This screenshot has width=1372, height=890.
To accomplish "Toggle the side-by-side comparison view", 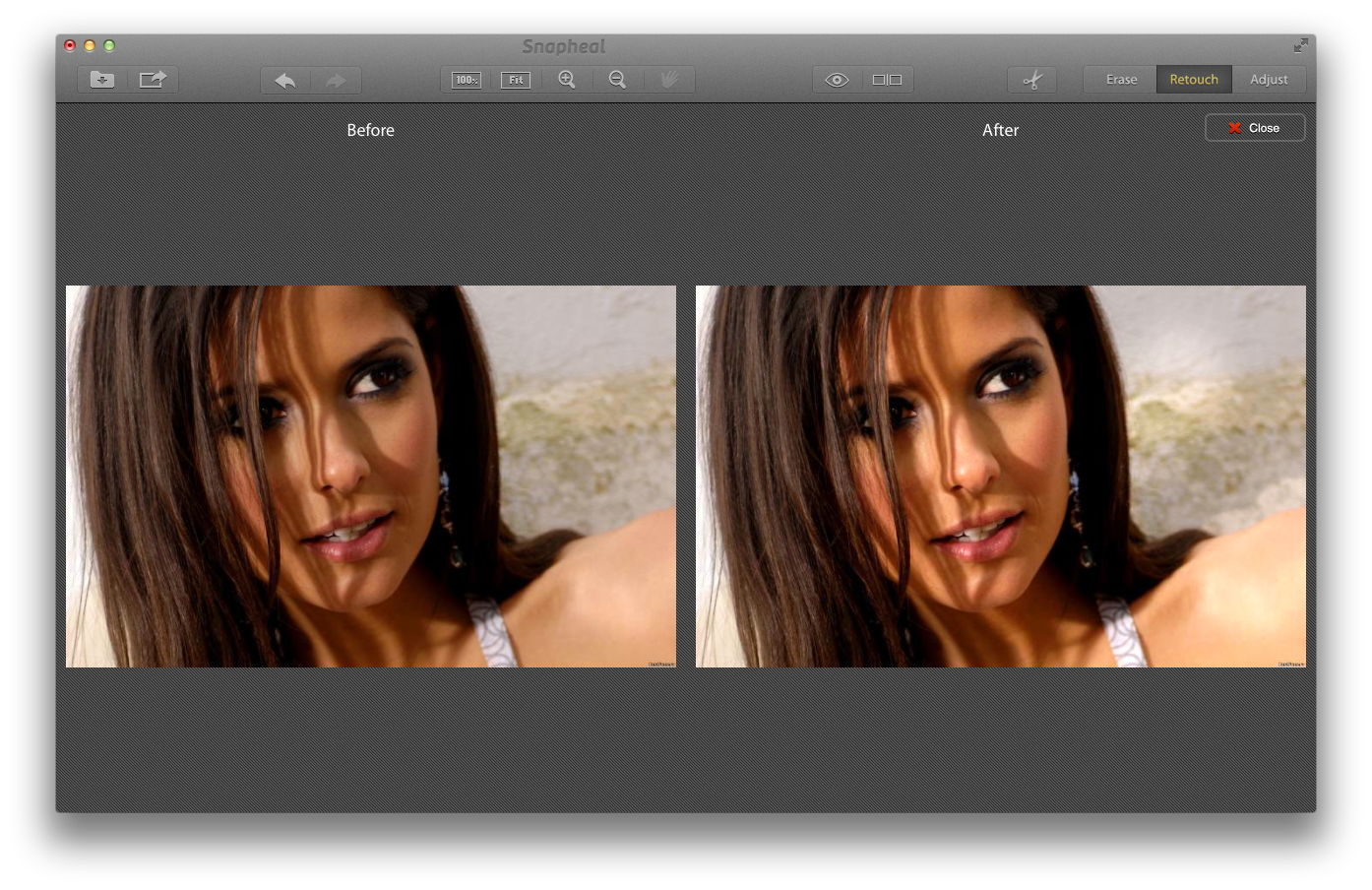I will [x=887, y=80].
